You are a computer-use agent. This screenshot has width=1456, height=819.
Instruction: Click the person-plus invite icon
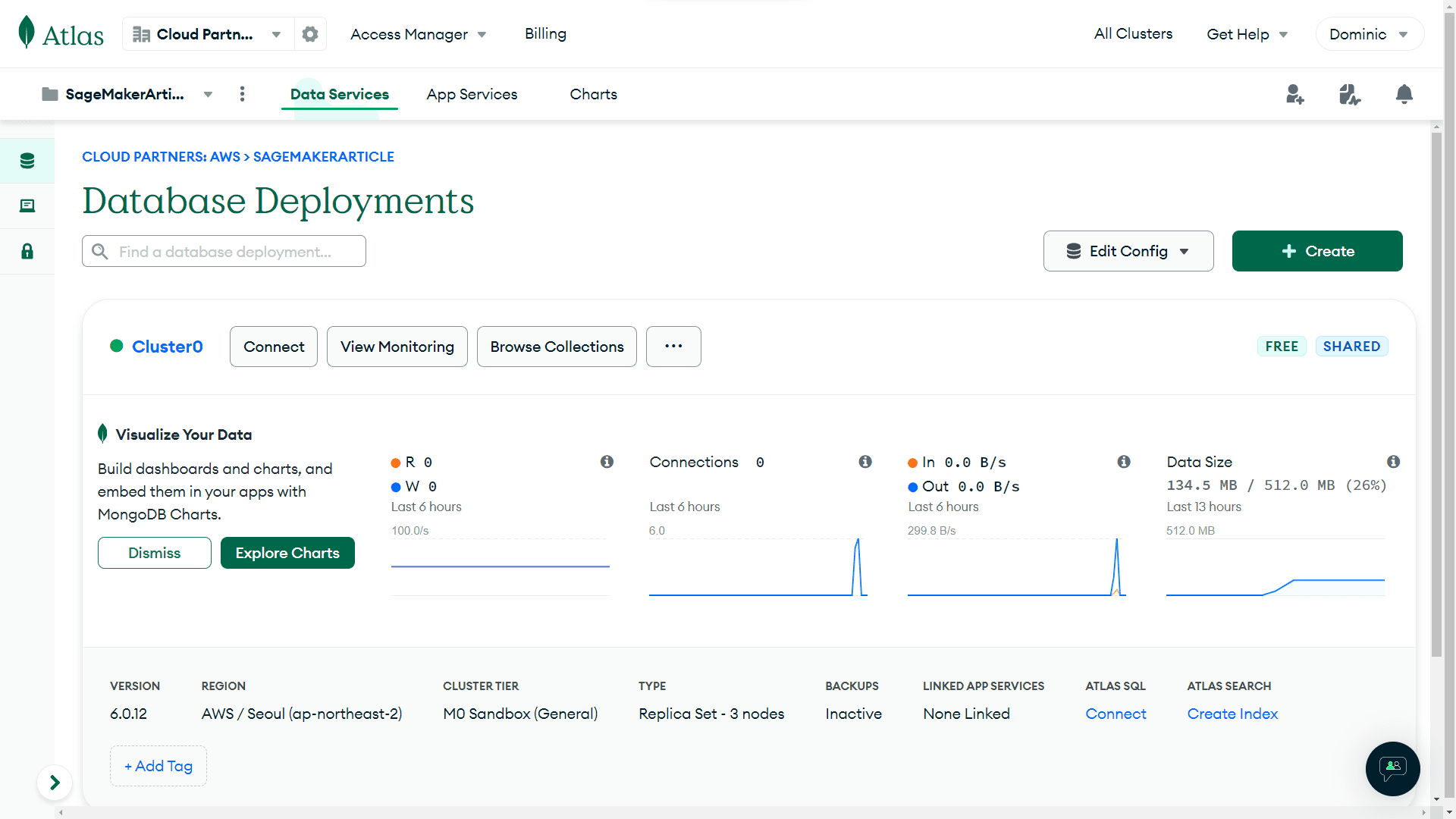(1295, 94)
